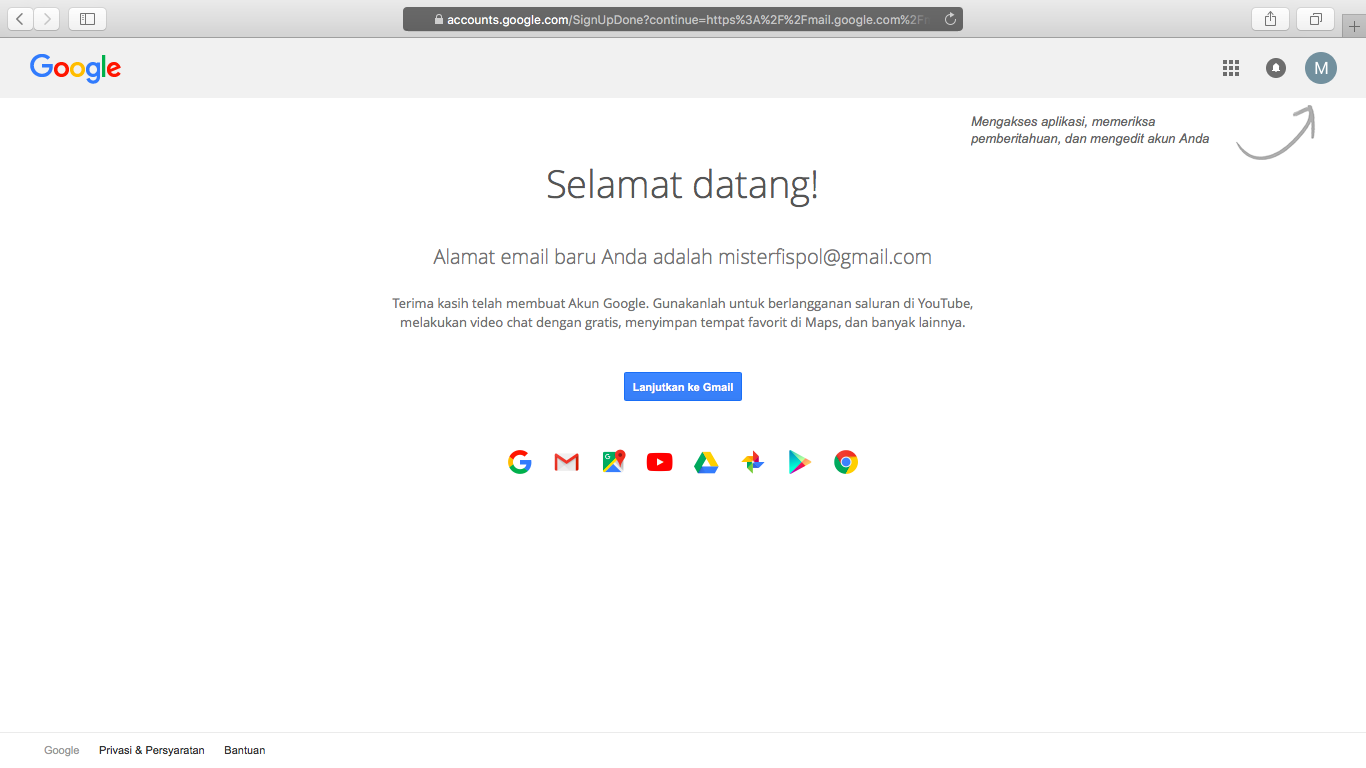Click the Chrome icon
The width and height of the screenshot is (1366, 768).
click(846, 462)
